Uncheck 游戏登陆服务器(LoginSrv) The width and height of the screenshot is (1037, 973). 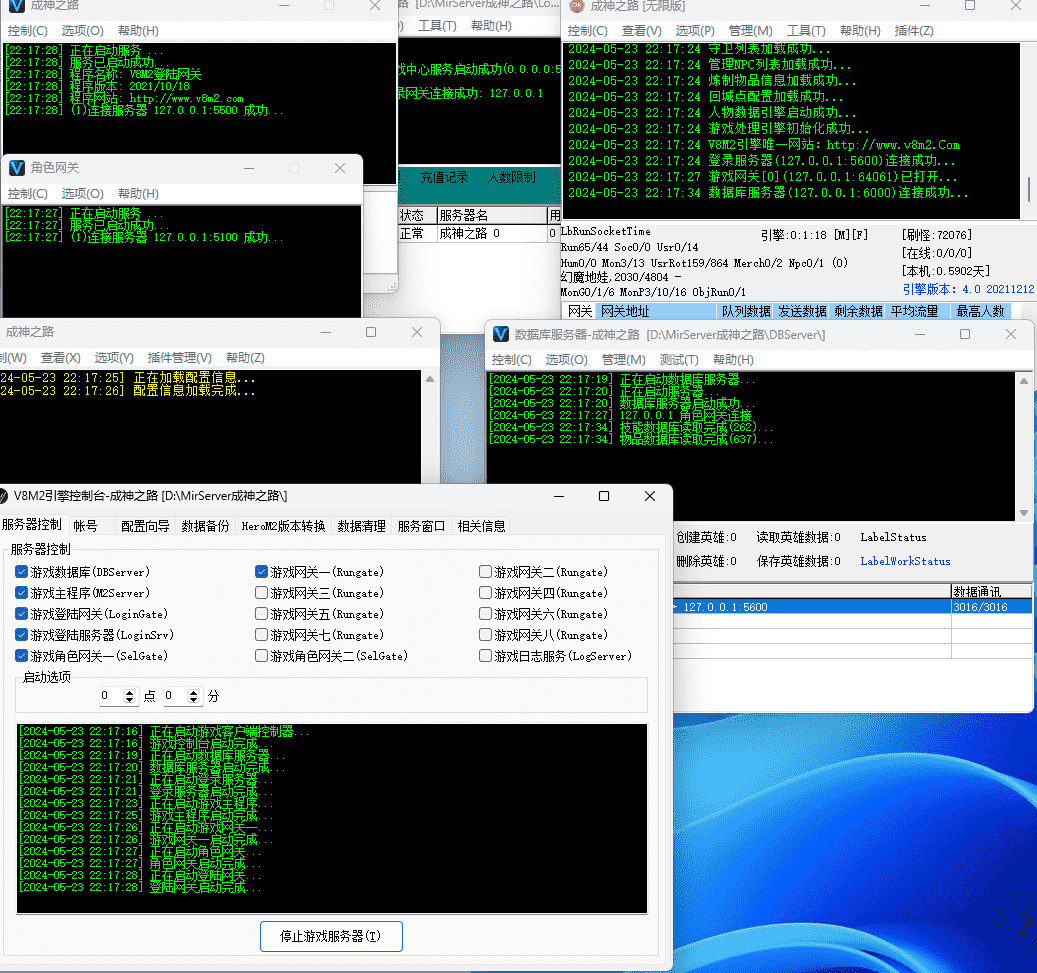[21, 635]
